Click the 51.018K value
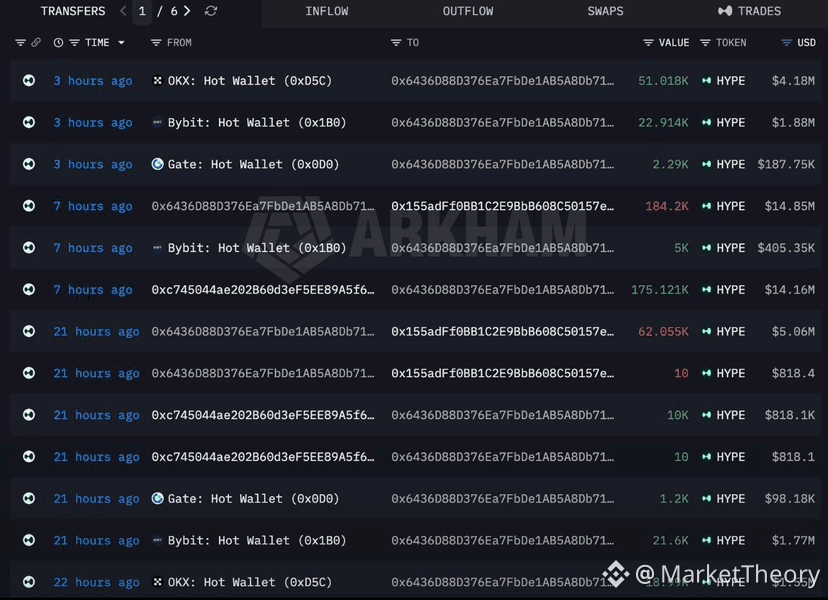 click(x=663, y=81)
